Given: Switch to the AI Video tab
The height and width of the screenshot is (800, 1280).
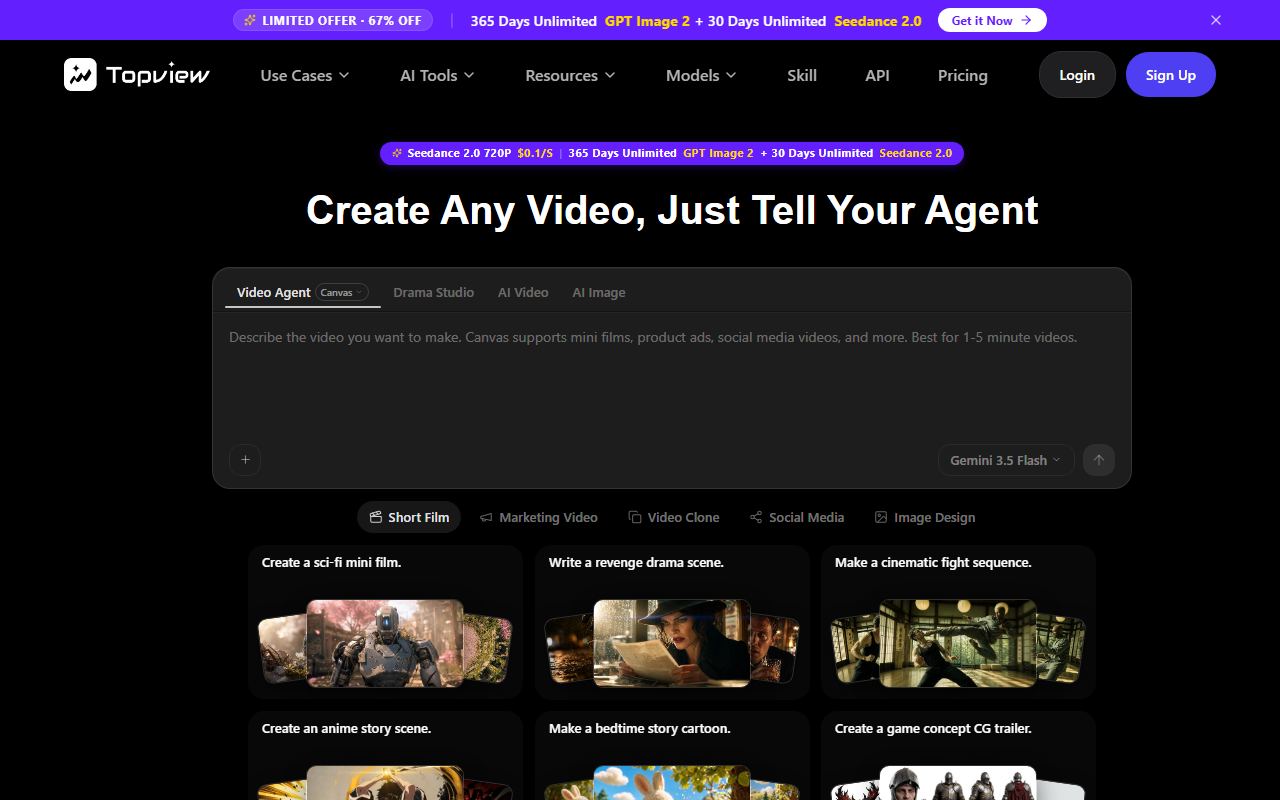Looking at the screenshot, I should click(523, 292).
